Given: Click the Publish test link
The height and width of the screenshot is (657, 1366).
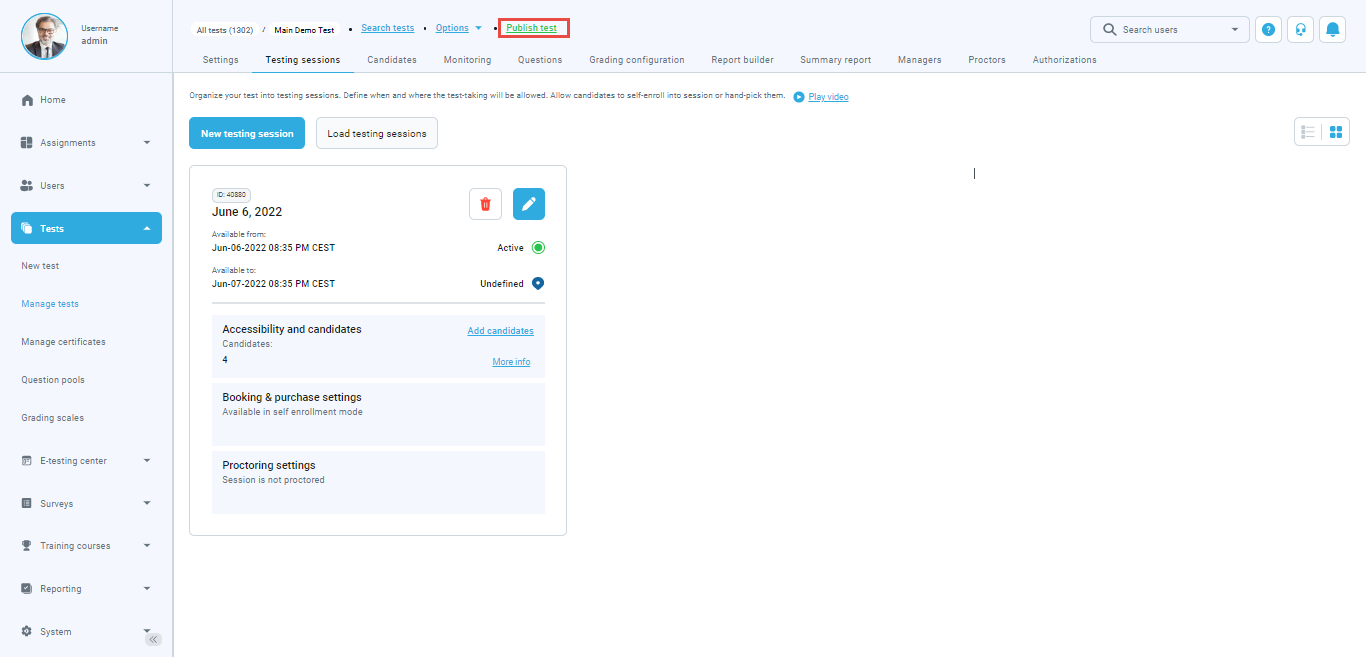Looking at the screenshot, I should 532,28.
